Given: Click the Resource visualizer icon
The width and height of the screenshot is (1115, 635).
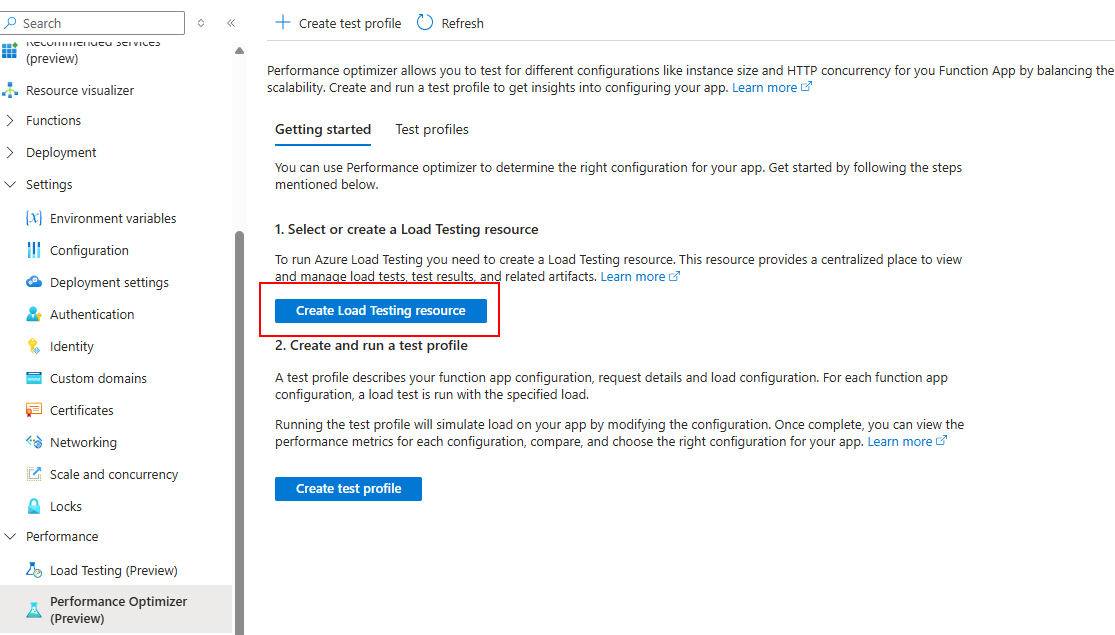Looking at the screenshot, I should (x=10, y=90).
